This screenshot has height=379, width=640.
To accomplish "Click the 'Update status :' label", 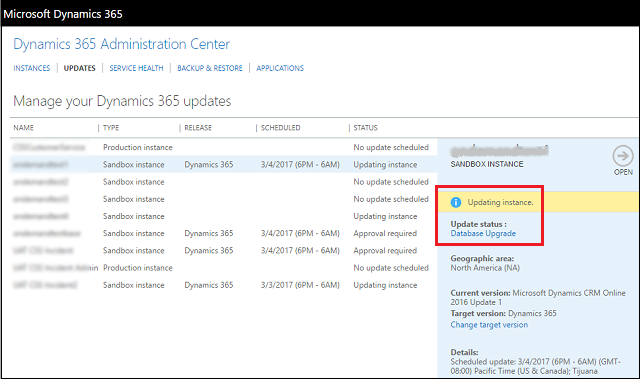I will pos(478,224).
